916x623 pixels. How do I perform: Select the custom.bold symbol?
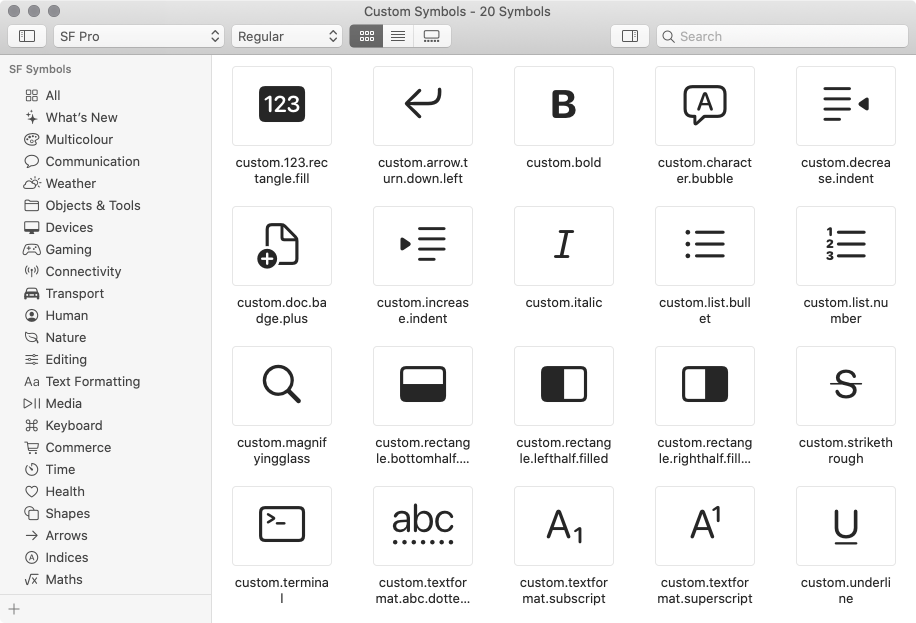coord(563,105)
